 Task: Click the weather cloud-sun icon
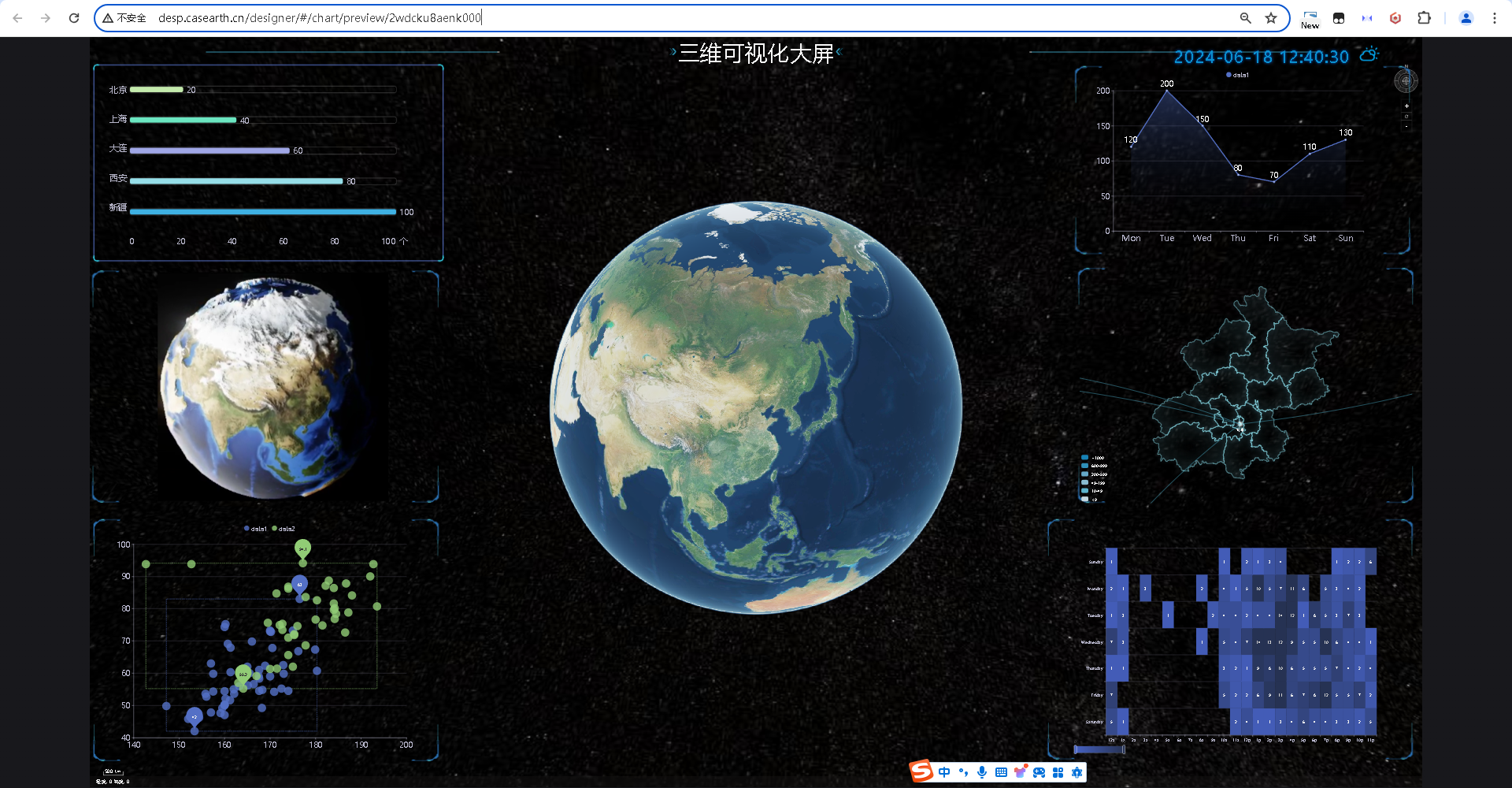point(1369,55)
